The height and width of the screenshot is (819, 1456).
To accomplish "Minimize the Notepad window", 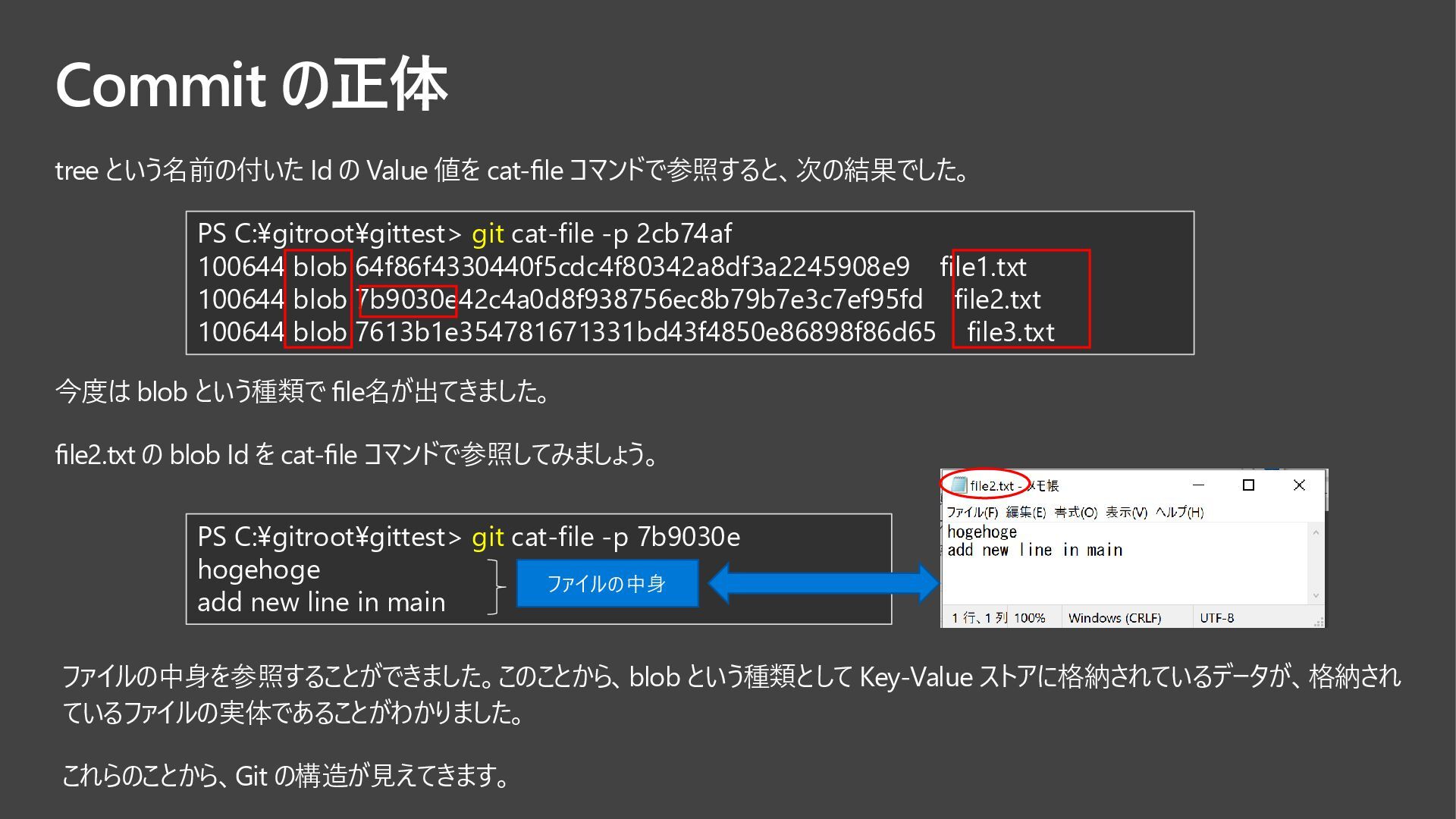I will click(x=1198, y=485).
